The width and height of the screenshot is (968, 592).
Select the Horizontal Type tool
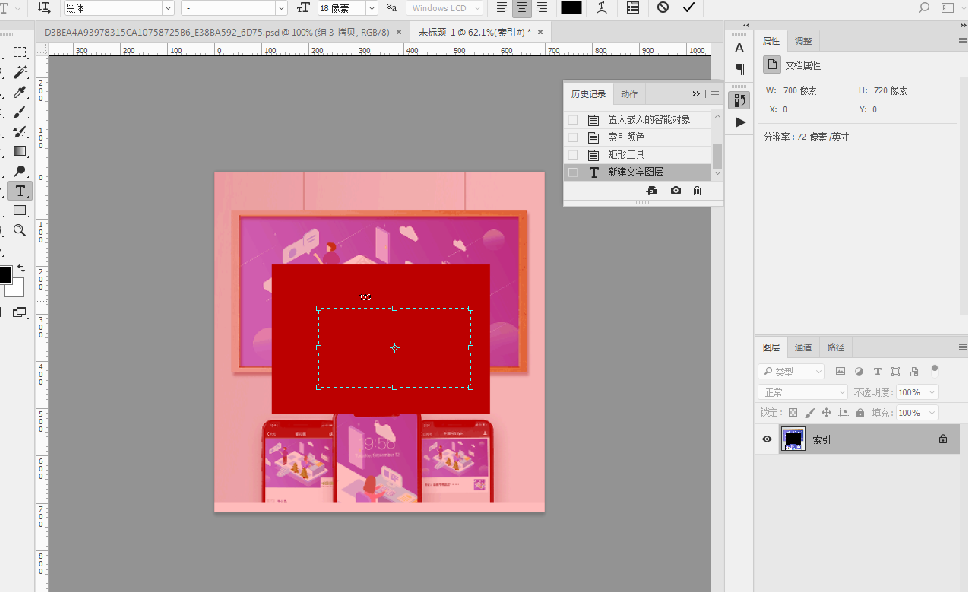point(19,191)
